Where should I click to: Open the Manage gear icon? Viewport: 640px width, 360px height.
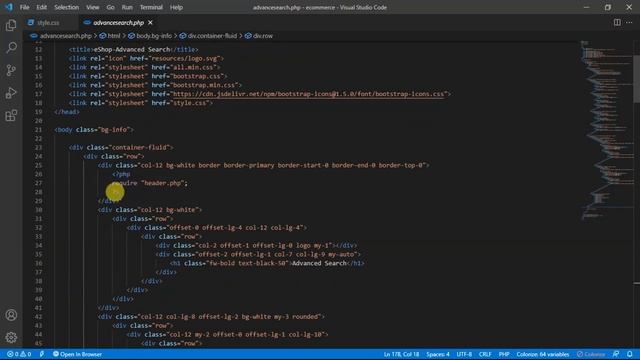pos(11,337)
